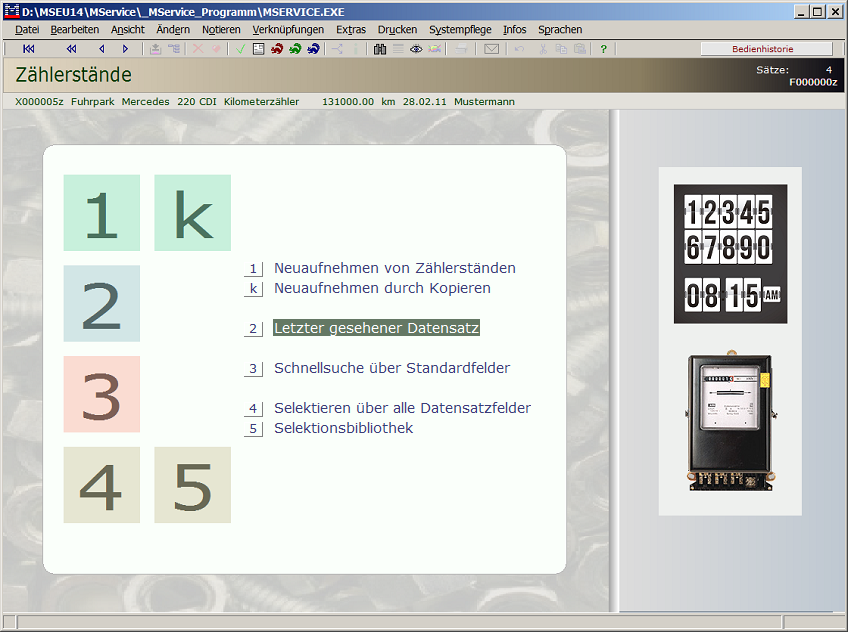Image resolution: width=848 pixels, height=632 pixels.
Task: Open the green question mark help
Action: [603, 49]
